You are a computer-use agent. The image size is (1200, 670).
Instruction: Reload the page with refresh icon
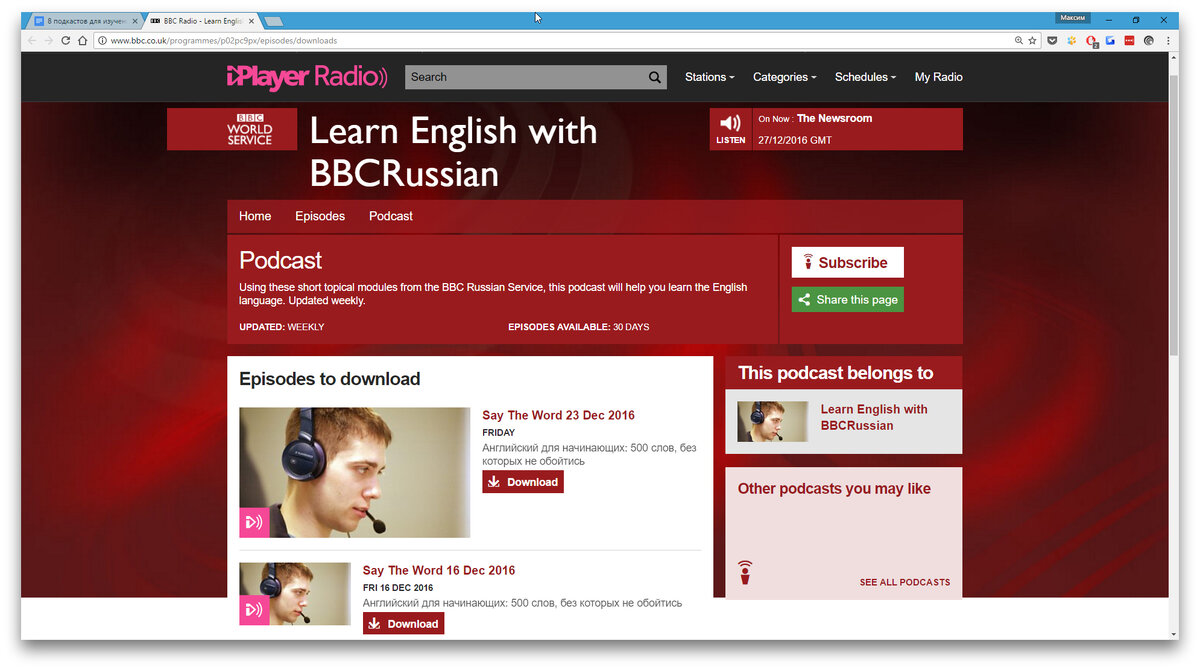pos(67,41)
